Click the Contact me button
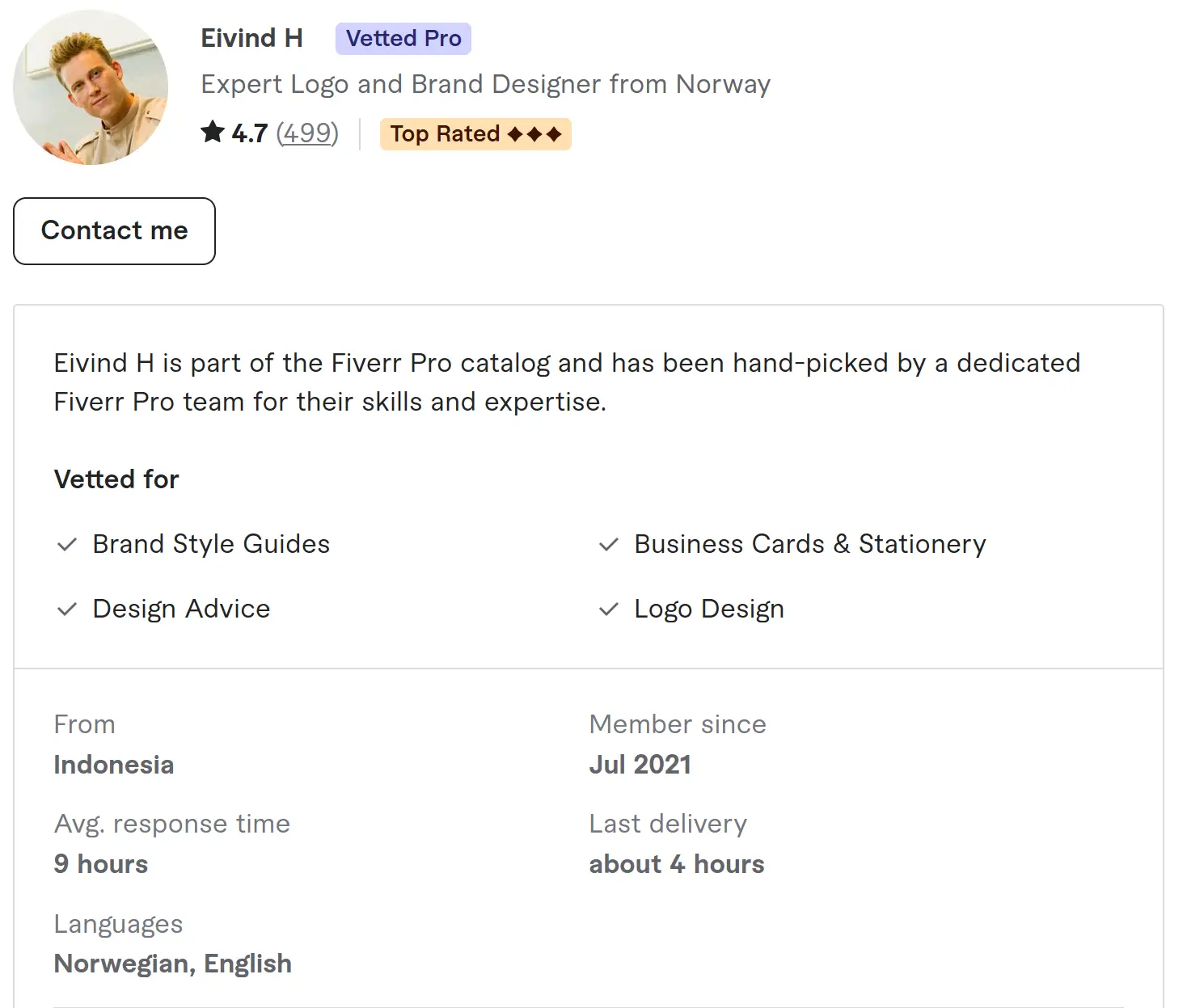 point(114,231)
